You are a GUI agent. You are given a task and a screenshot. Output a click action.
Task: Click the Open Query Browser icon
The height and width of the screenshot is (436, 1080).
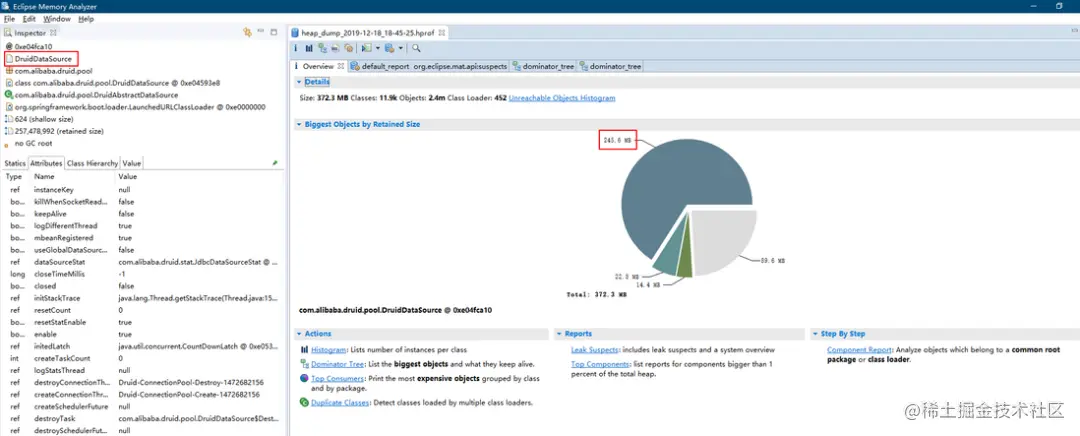(389, 48)
